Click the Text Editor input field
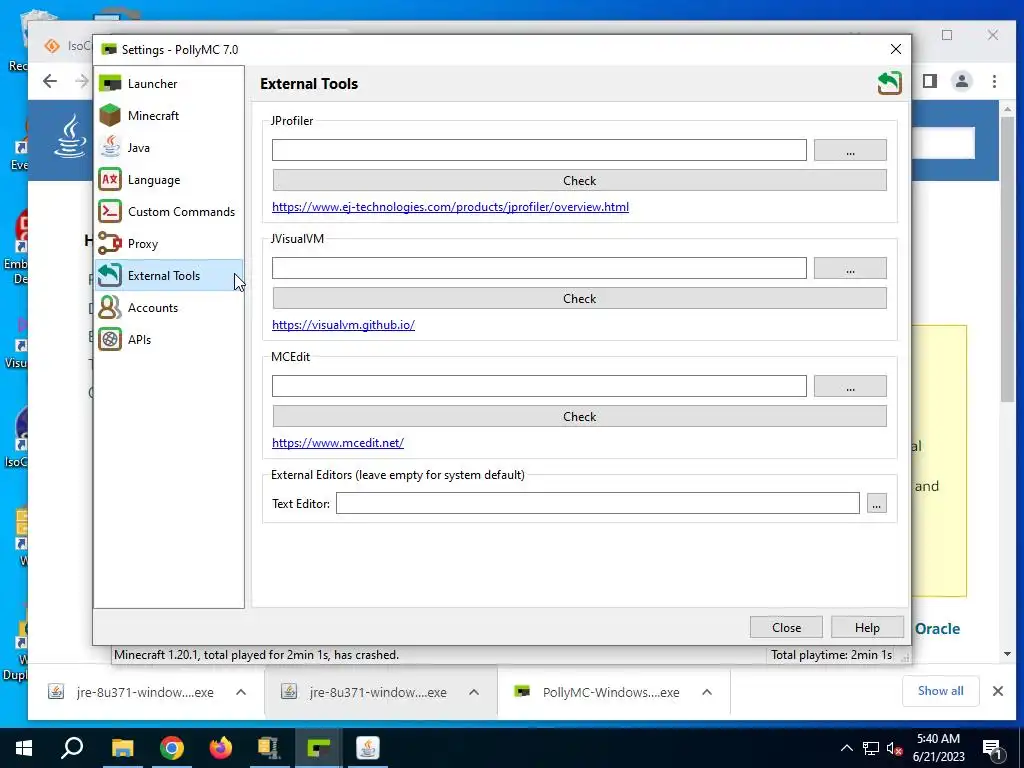Viewport: 1024px width, 768px height. [x=598, y=504]
